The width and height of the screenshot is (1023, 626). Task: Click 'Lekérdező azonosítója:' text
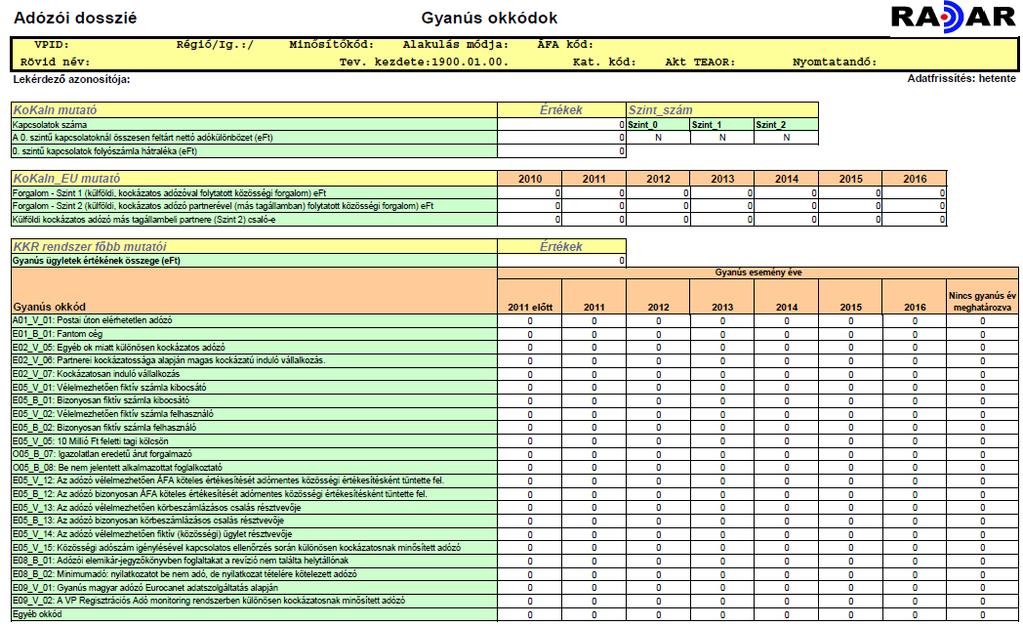tap(72, 80)
